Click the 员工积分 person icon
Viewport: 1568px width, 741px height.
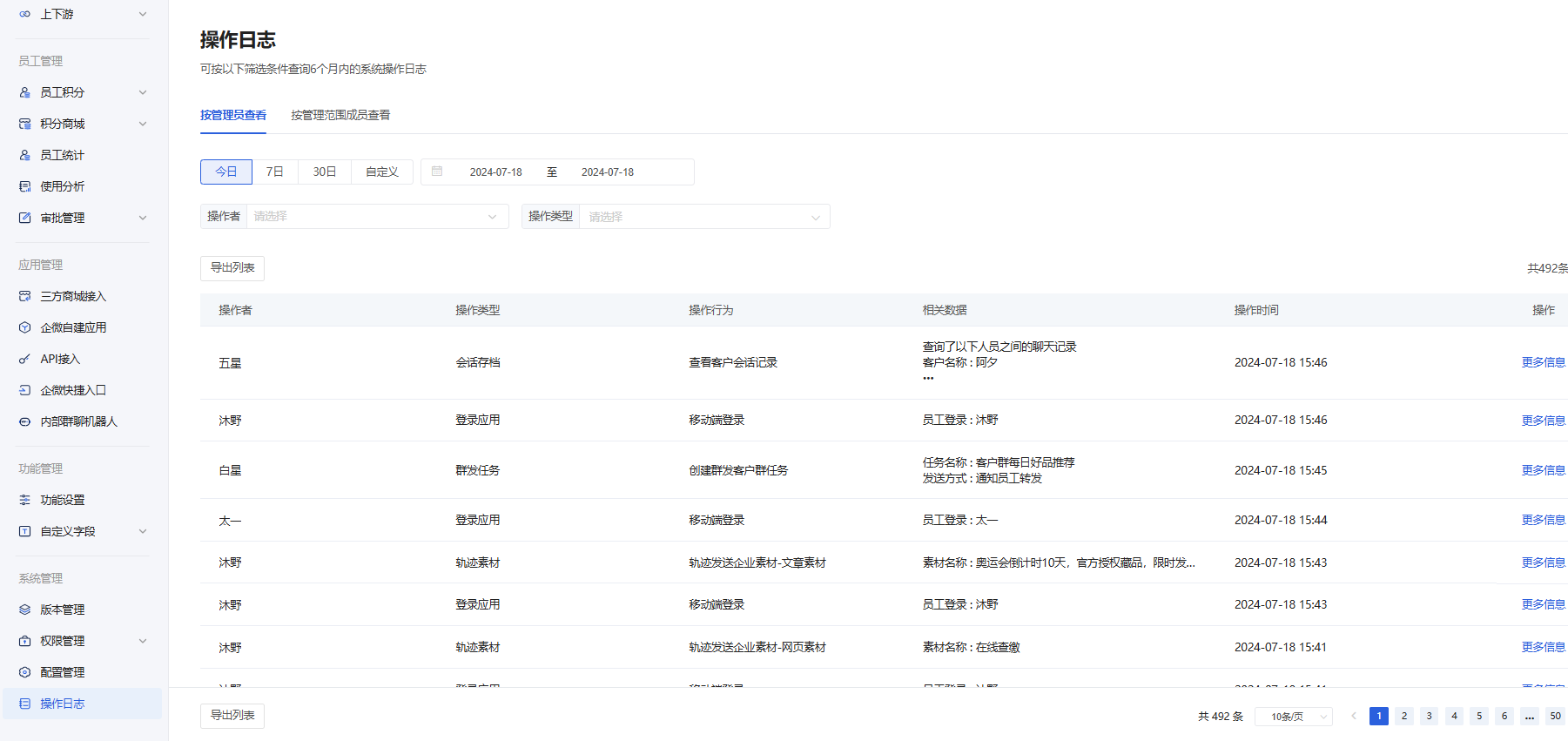(x=24, y=92)
